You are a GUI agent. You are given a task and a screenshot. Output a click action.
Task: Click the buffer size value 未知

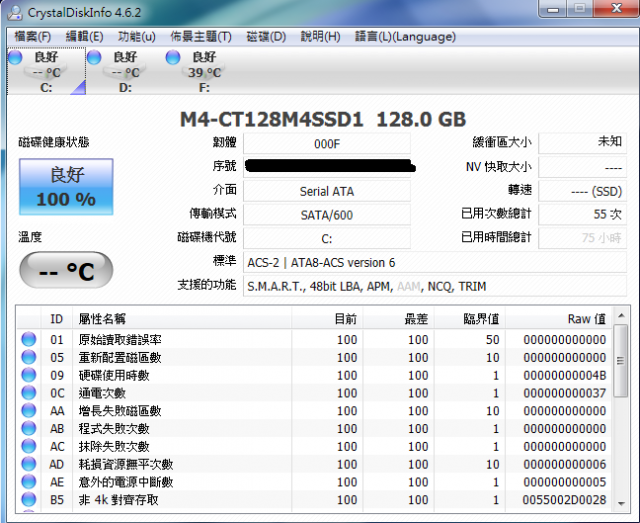pos(582,143)
